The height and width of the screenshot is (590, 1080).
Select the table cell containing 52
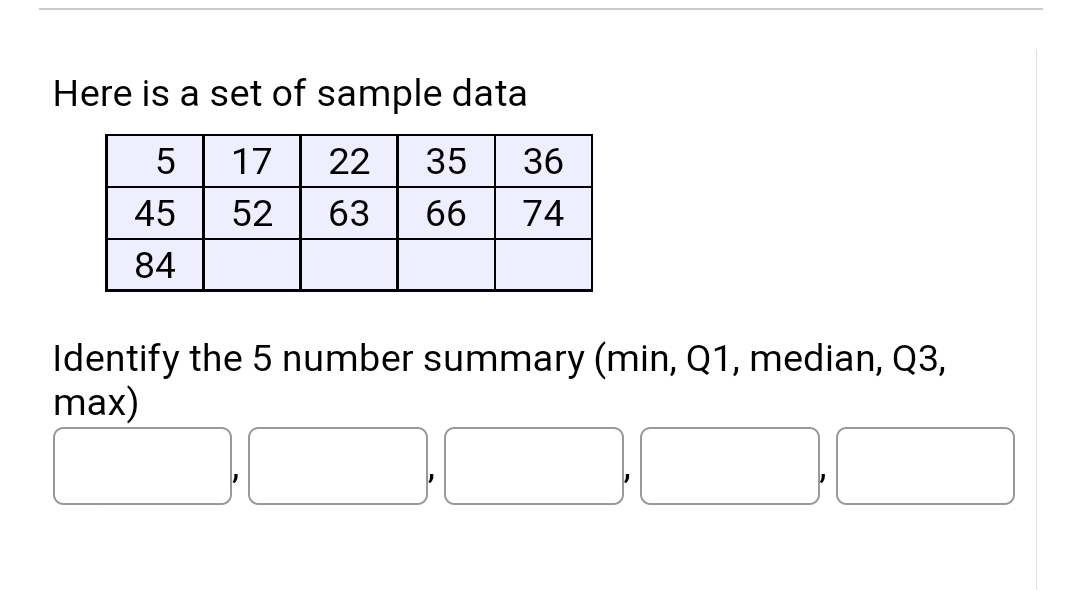click(252, 213)
